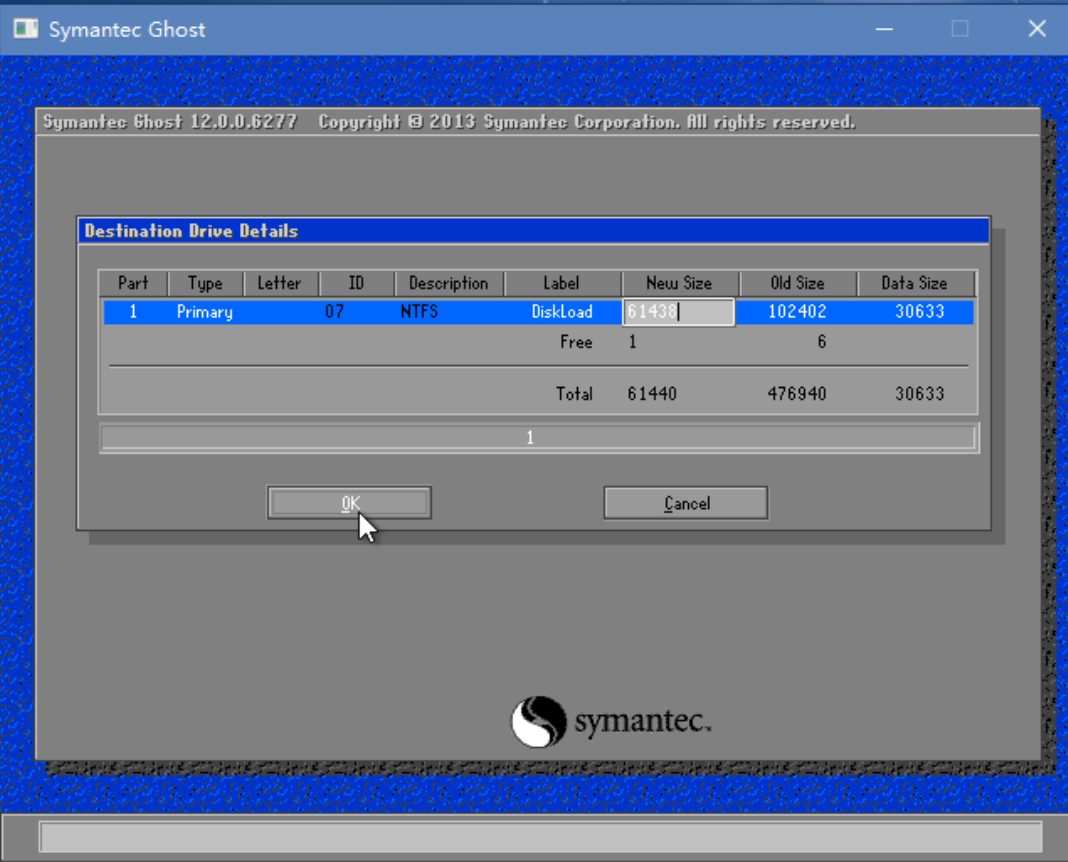
Task: Maximize the Symantec Ghost window
Action: click(x=960, y=29)
